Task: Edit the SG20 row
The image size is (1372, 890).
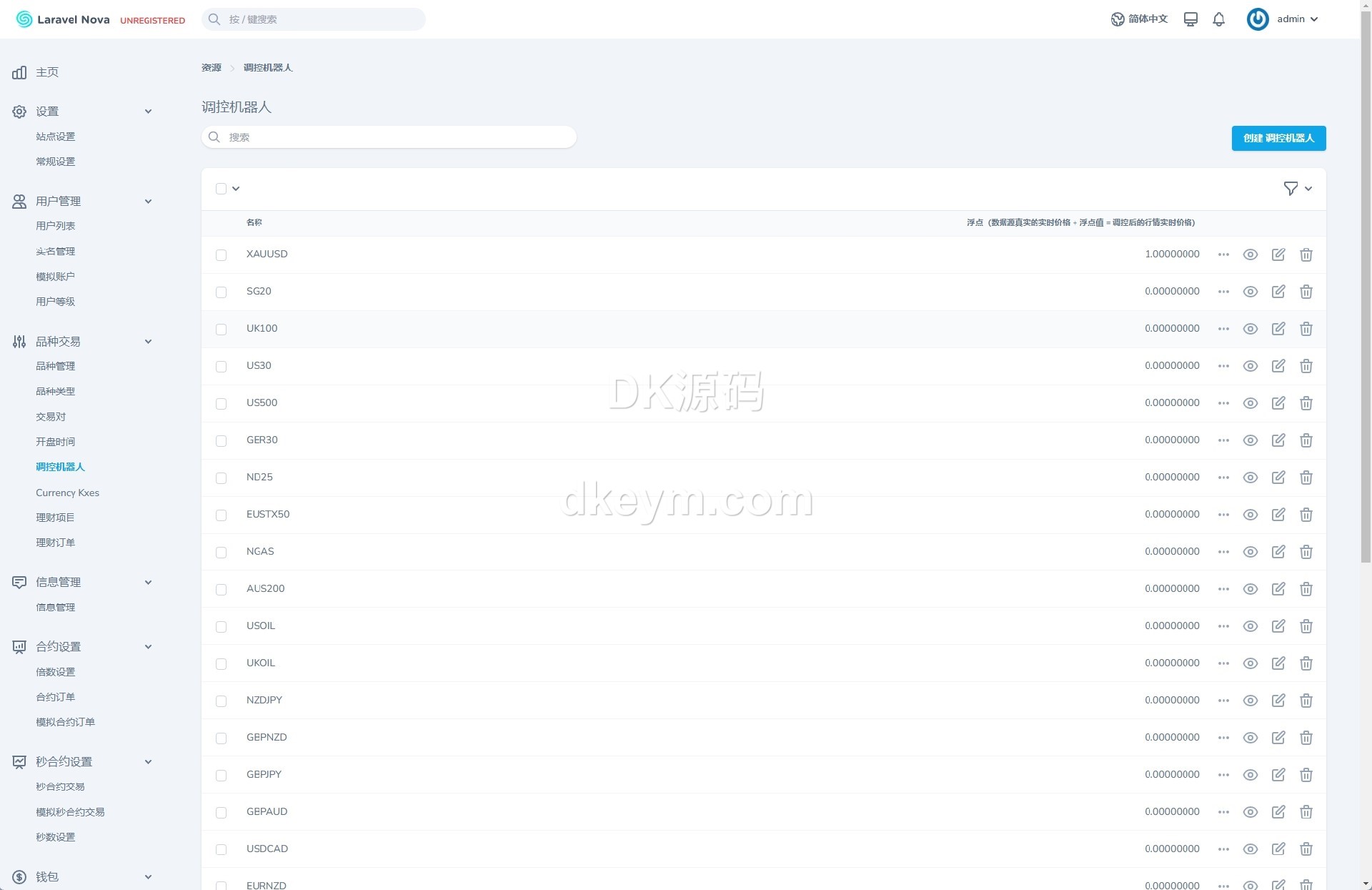Action: click(x=1278, y=292)
